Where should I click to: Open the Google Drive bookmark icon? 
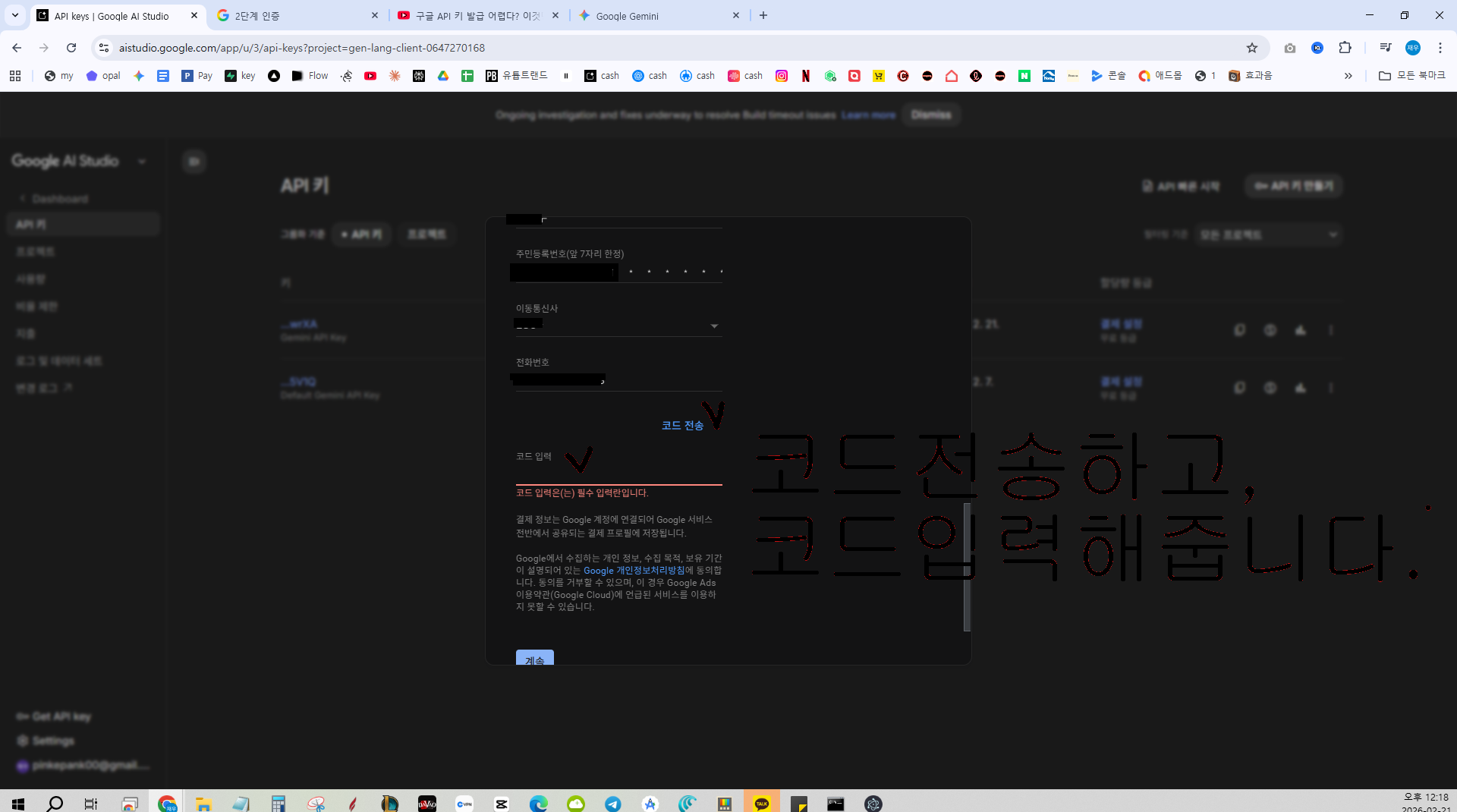[x=443, y=76]
